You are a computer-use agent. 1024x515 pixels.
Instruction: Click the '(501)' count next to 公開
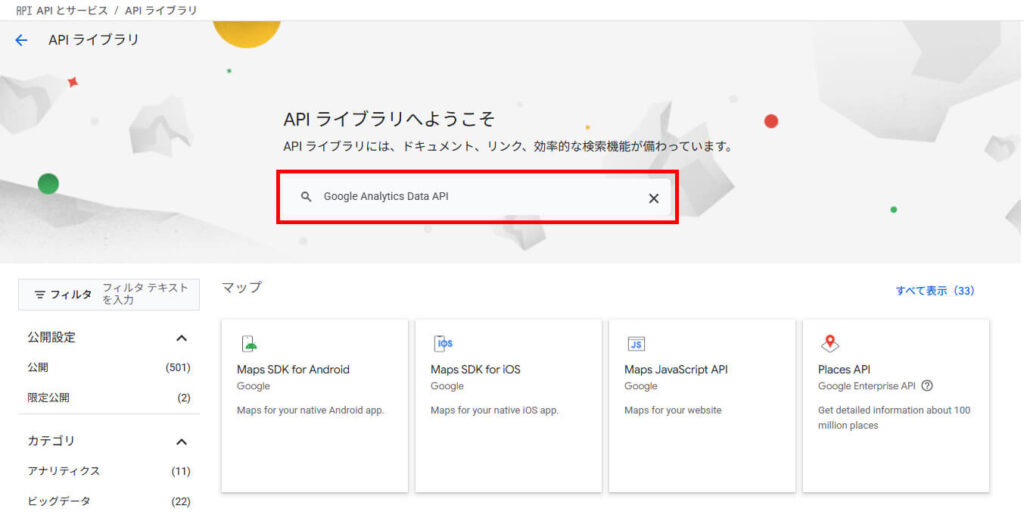click(178, 367)
